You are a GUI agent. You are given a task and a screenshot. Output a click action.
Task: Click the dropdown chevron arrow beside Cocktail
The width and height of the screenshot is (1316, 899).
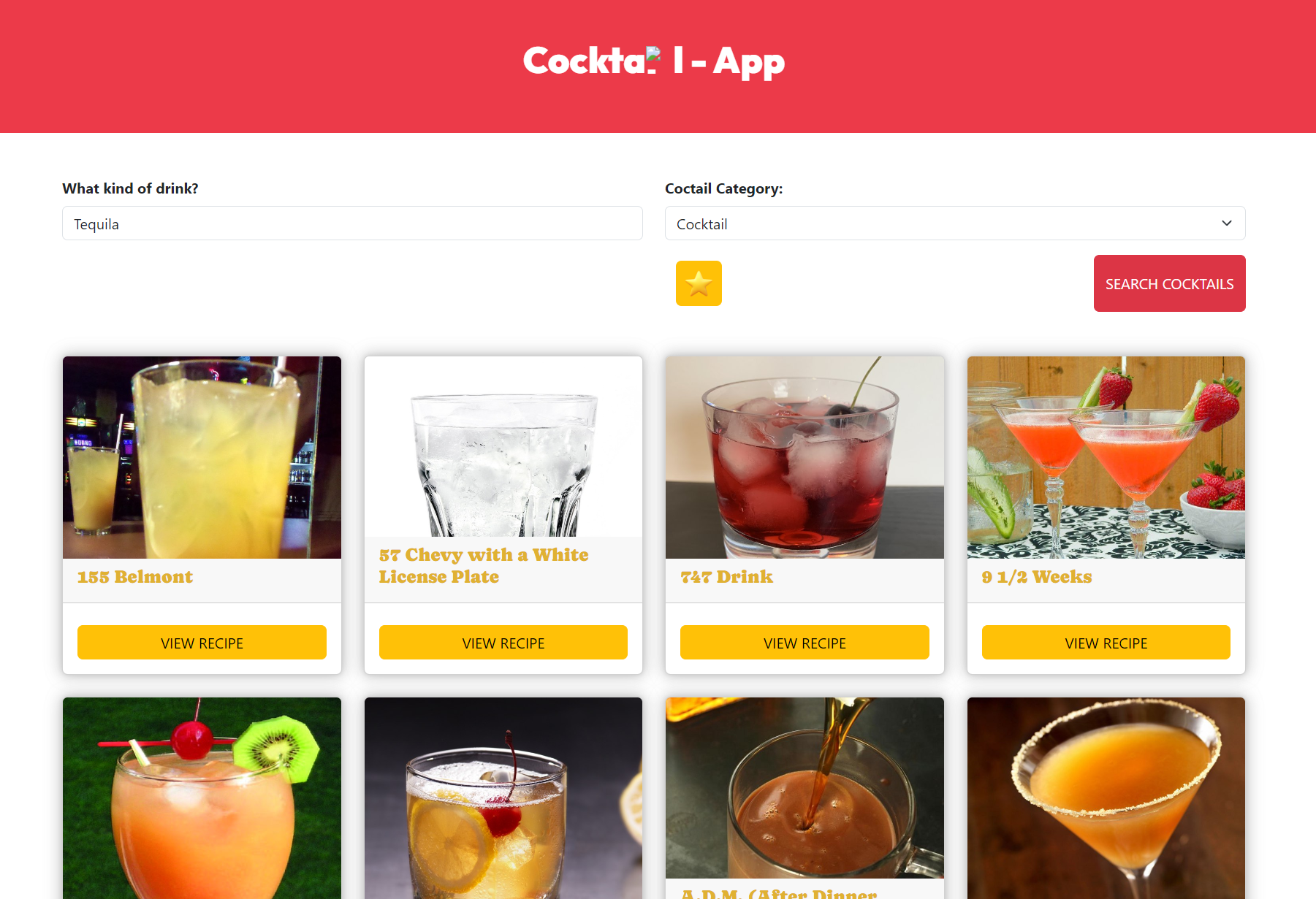(1227, 223)
